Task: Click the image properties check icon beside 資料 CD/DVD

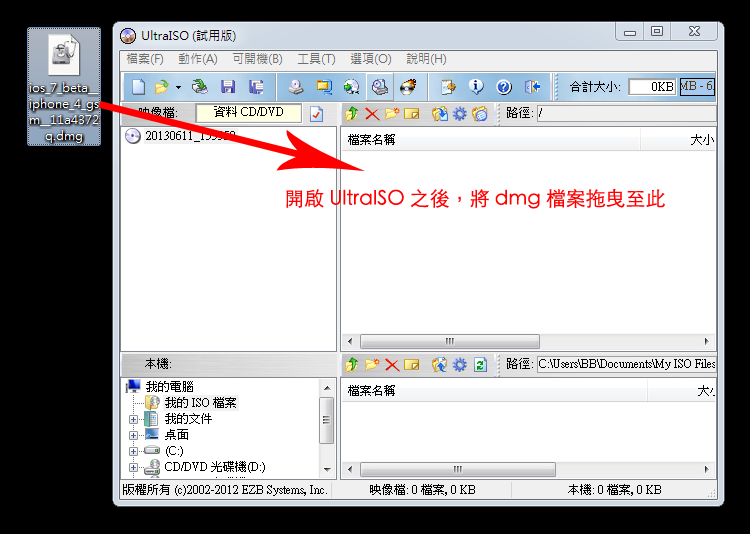Action: 317,113
